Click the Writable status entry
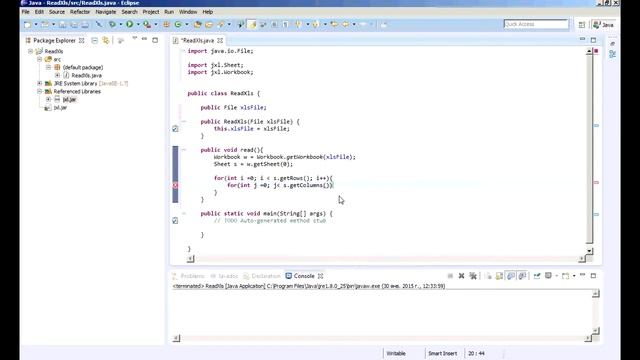Image resolution: width=640 pixels, height=360 pixels. pyautogui.click(x=396, y=353)
